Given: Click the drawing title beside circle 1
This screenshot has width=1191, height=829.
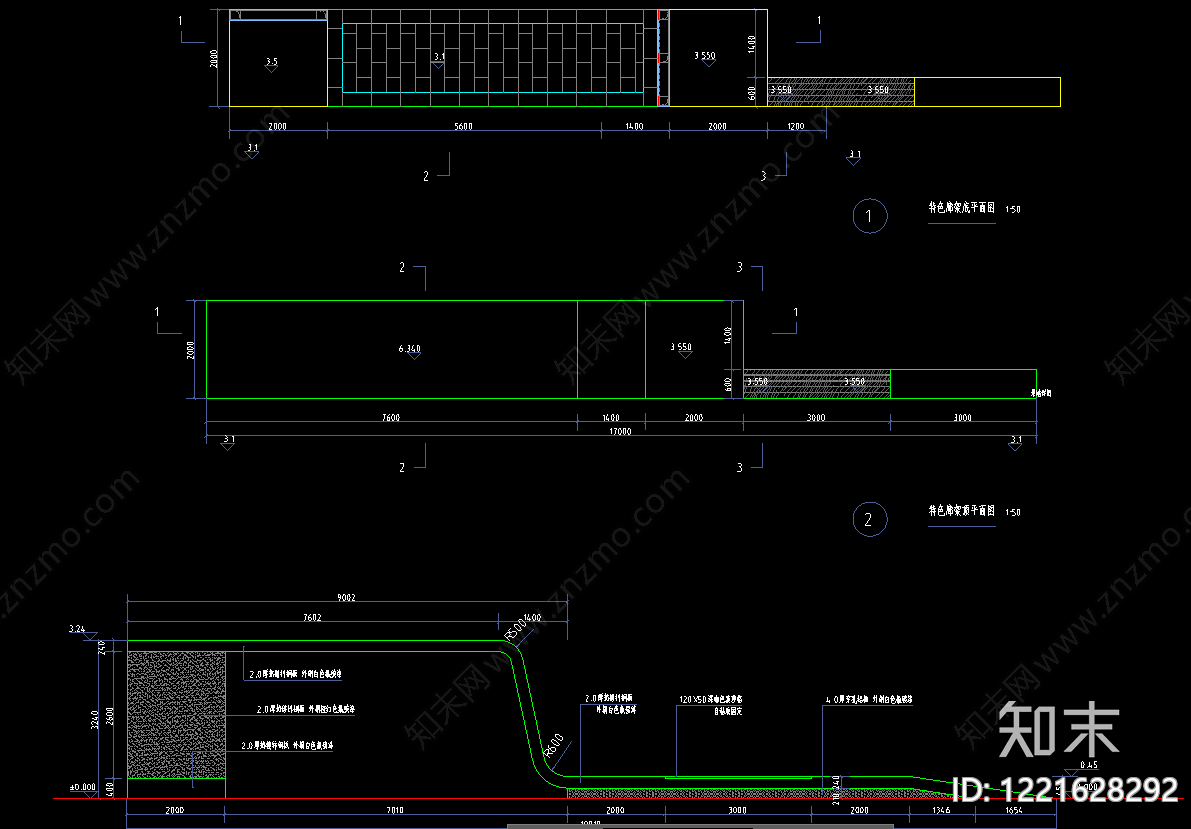Looking at the screenshot, I should click(x=962, y=208).
